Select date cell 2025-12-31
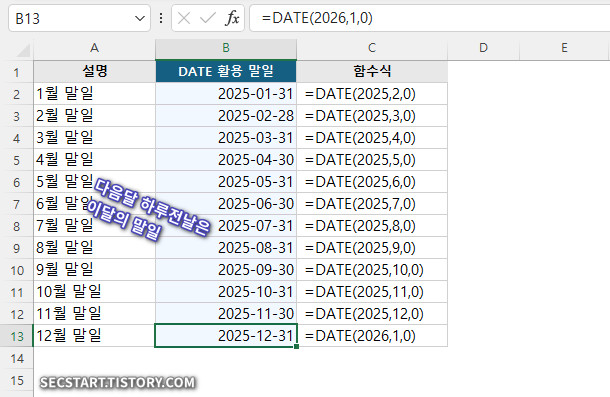 point(226,336)
